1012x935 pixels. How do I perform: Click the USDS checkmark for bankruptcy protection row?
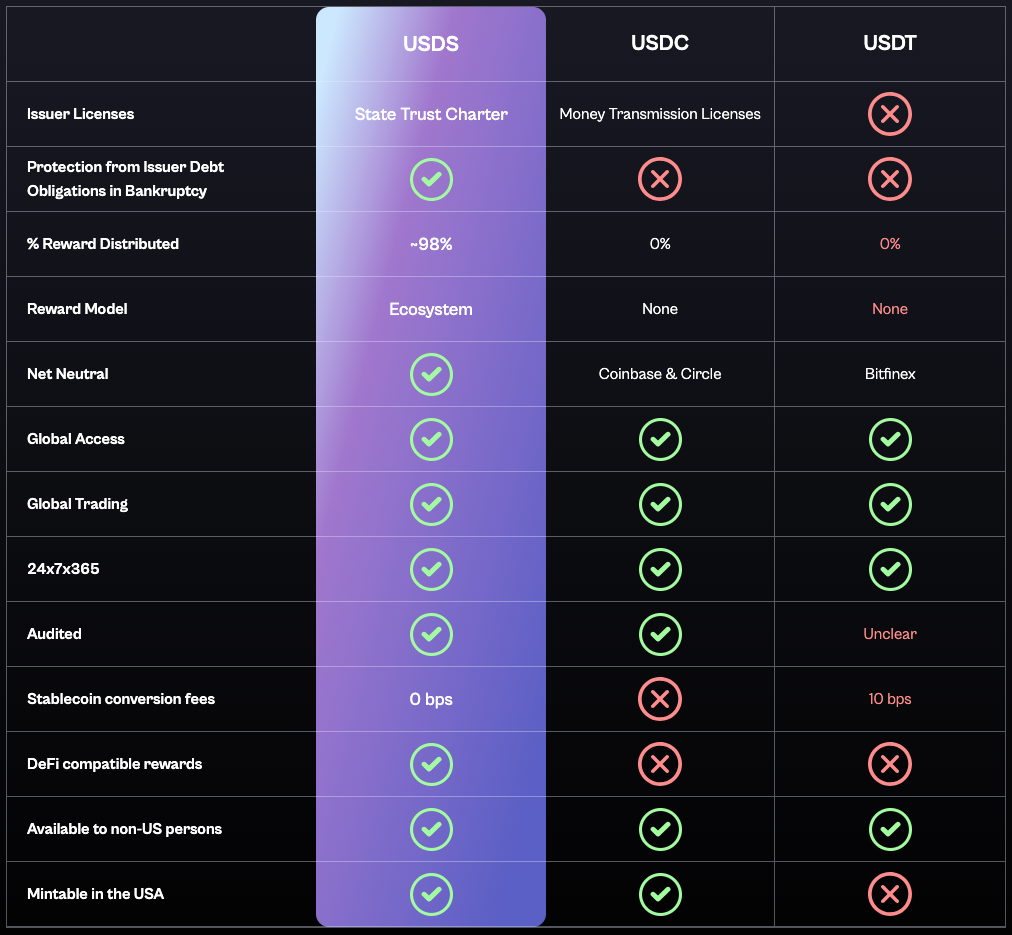point(431,179)
